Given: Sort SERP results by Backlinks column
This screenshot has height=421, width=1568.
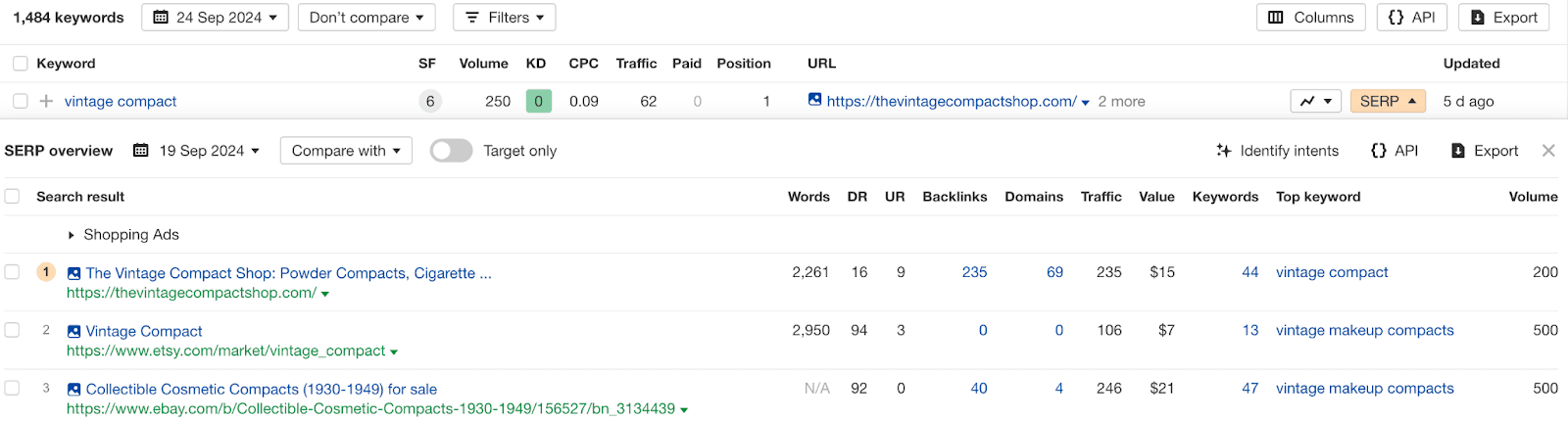Looking at the screenshot, I should click(955, 197).
